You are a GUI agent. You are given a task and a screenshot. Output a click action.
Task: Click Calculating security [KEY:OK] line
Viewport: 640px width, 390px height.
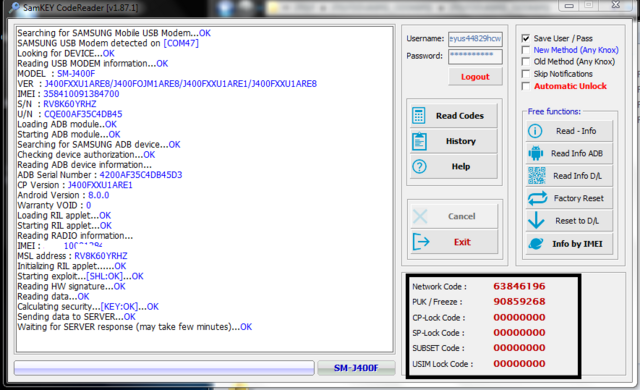(x=88, y=307)
